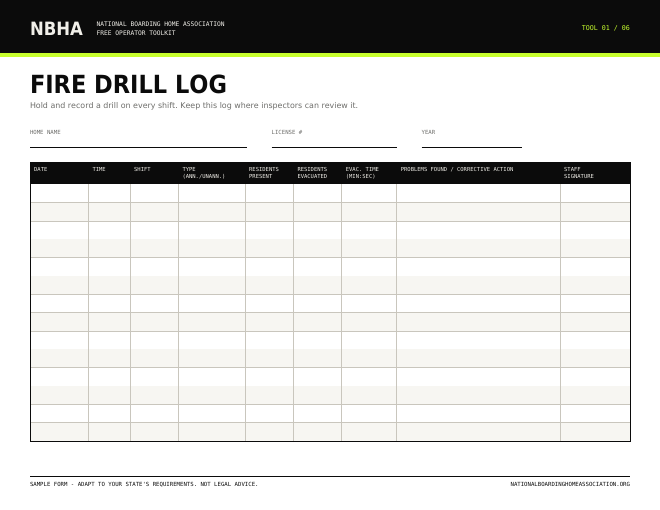
Task: Click the 'STAFF SIGNATURE' column header
Action: (x=579, y=173)
